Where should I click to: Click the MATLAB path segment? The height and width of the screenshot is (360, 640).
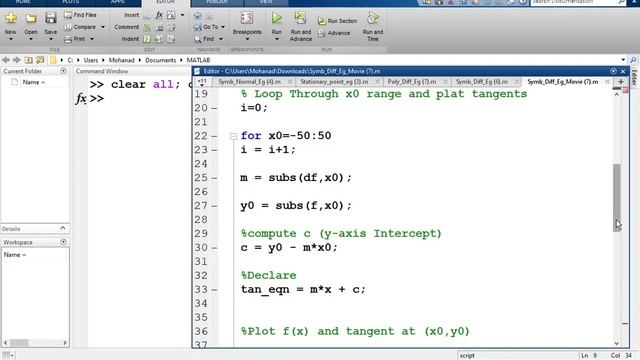click(198, 60)
